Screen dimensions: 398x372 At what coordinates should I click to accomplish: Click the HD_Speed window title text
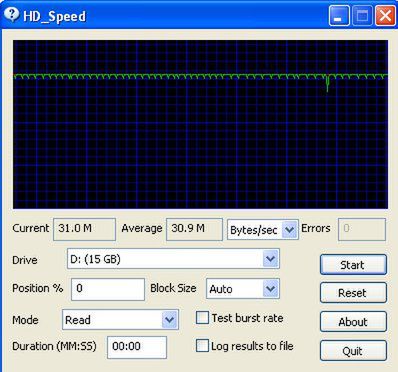(x=54, y=16)
